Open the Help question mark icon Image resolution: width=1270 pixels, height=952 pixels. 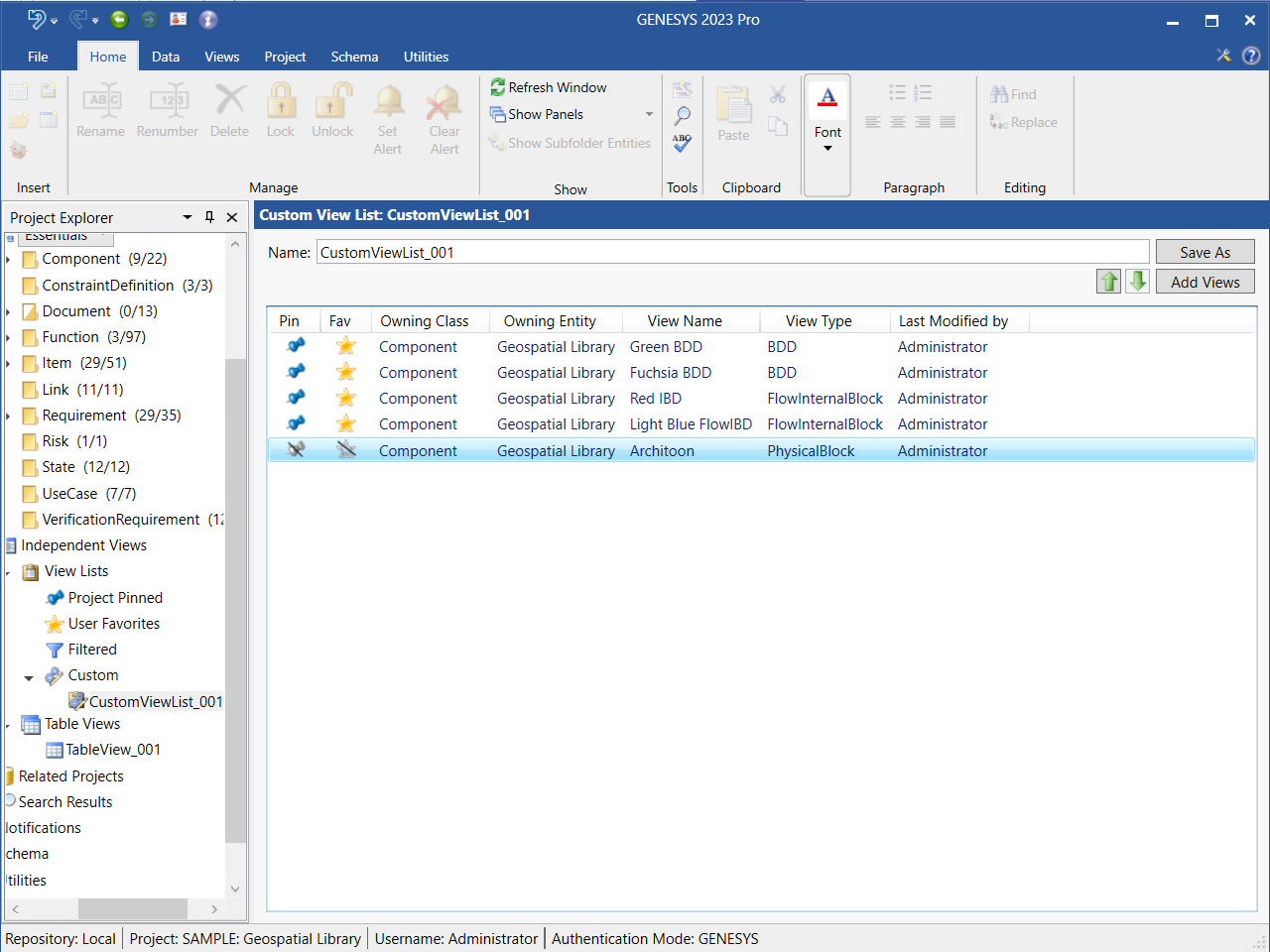[1251, 56]
